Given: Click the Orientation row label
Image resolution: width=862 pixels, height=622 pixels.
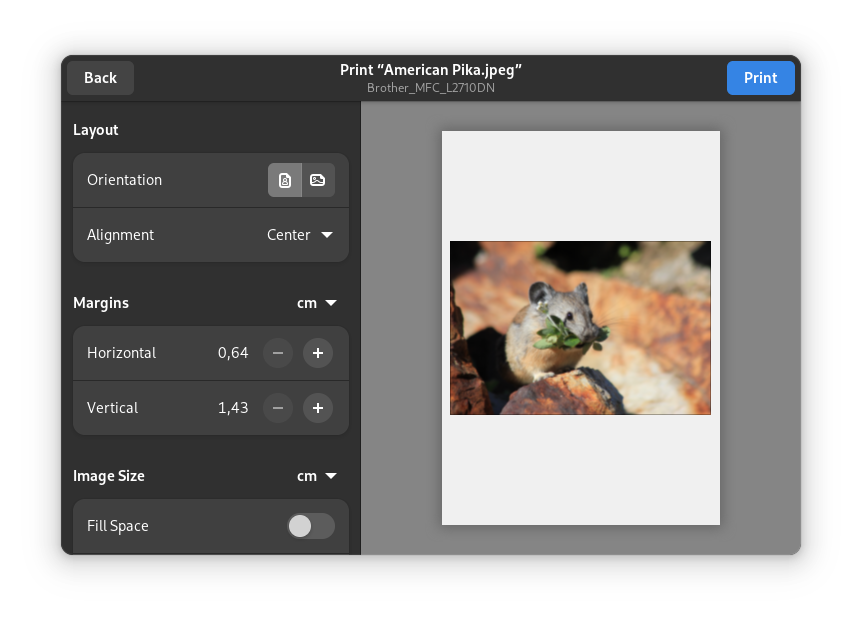Looking at the screenshot, I should [124, 180].
